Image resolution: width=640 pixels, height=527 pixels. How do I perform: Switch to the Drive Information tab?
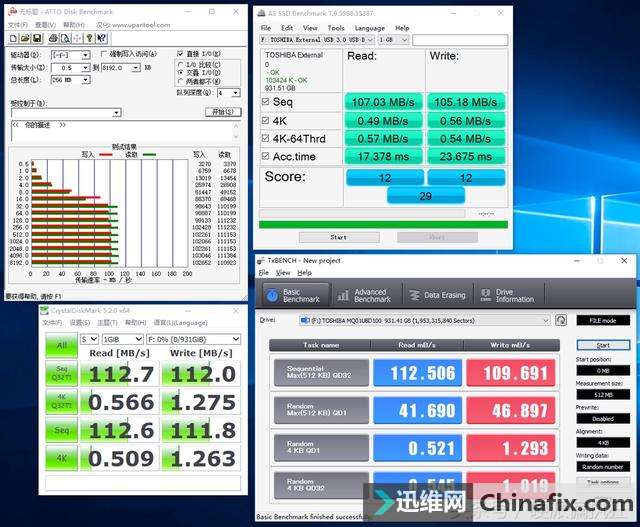[x=509, y=296]
